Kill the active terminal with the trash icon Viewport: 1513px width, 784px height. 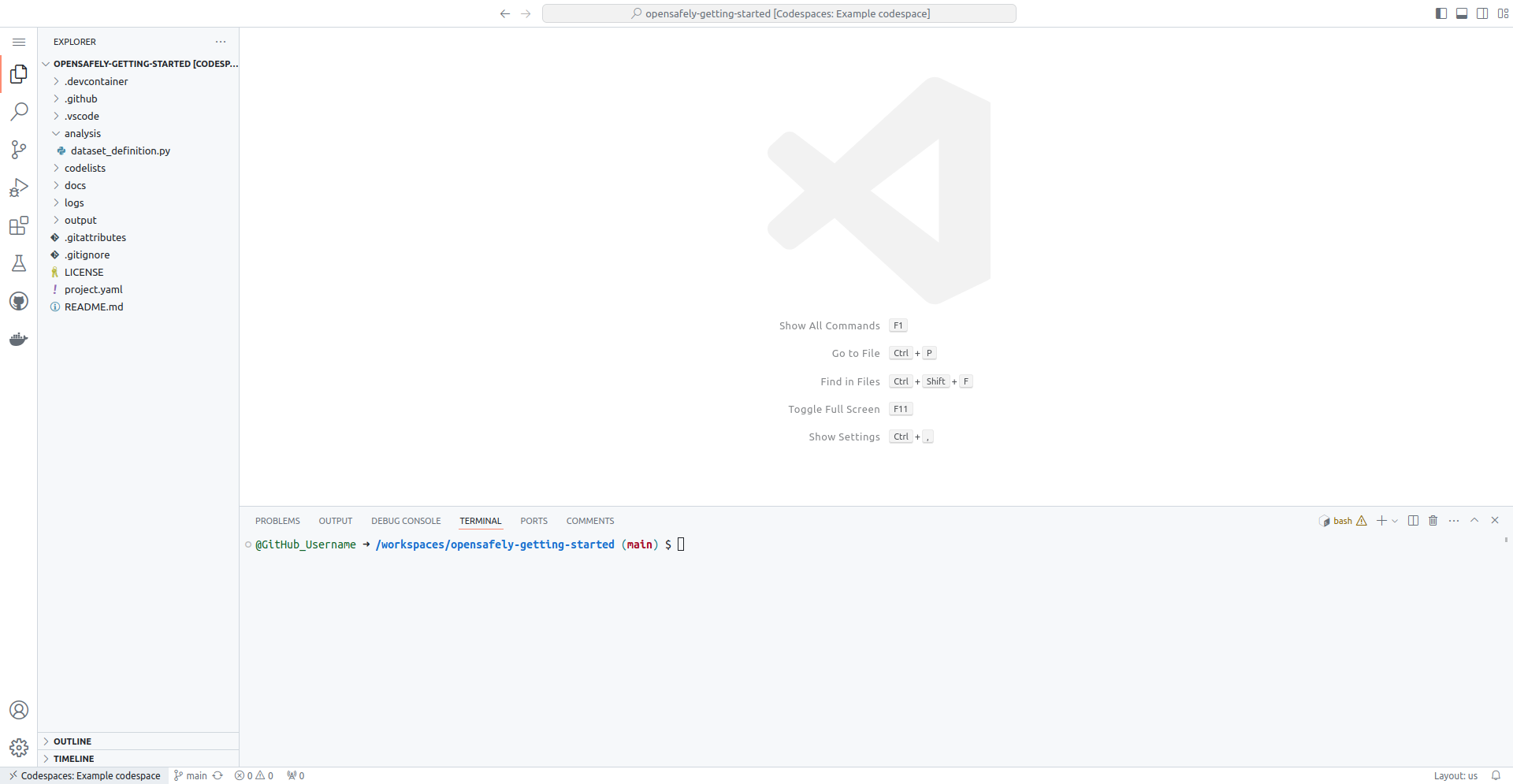pos(1433,520)
